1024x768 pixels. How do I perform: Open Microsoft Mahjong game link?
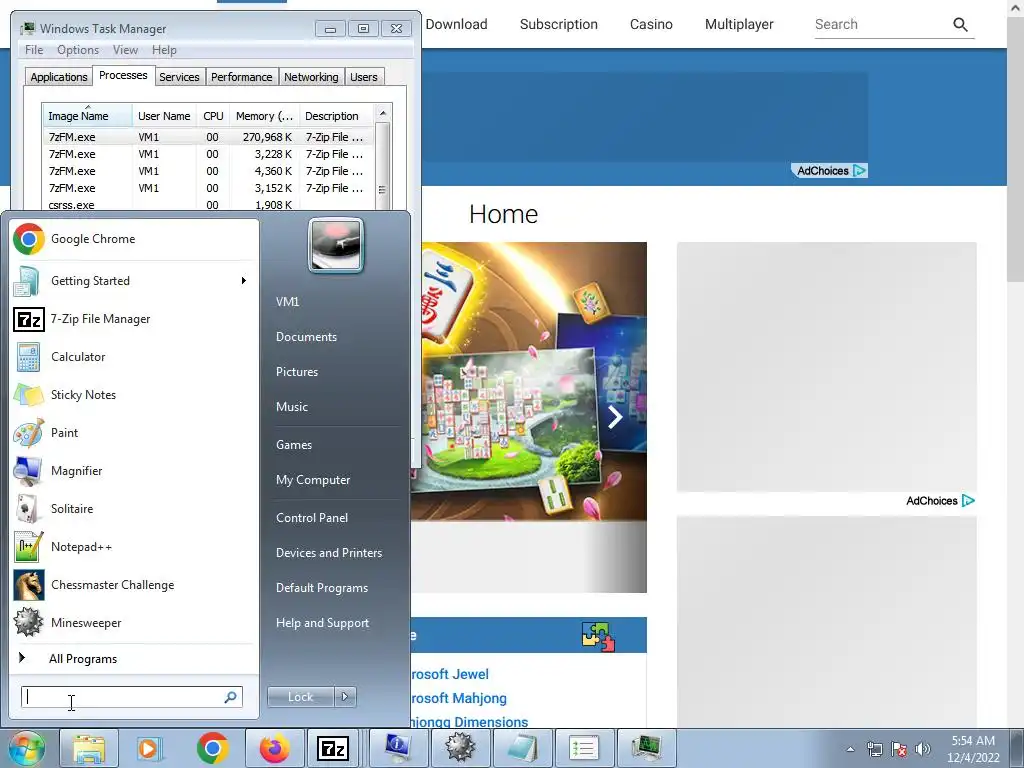[458, 698]
